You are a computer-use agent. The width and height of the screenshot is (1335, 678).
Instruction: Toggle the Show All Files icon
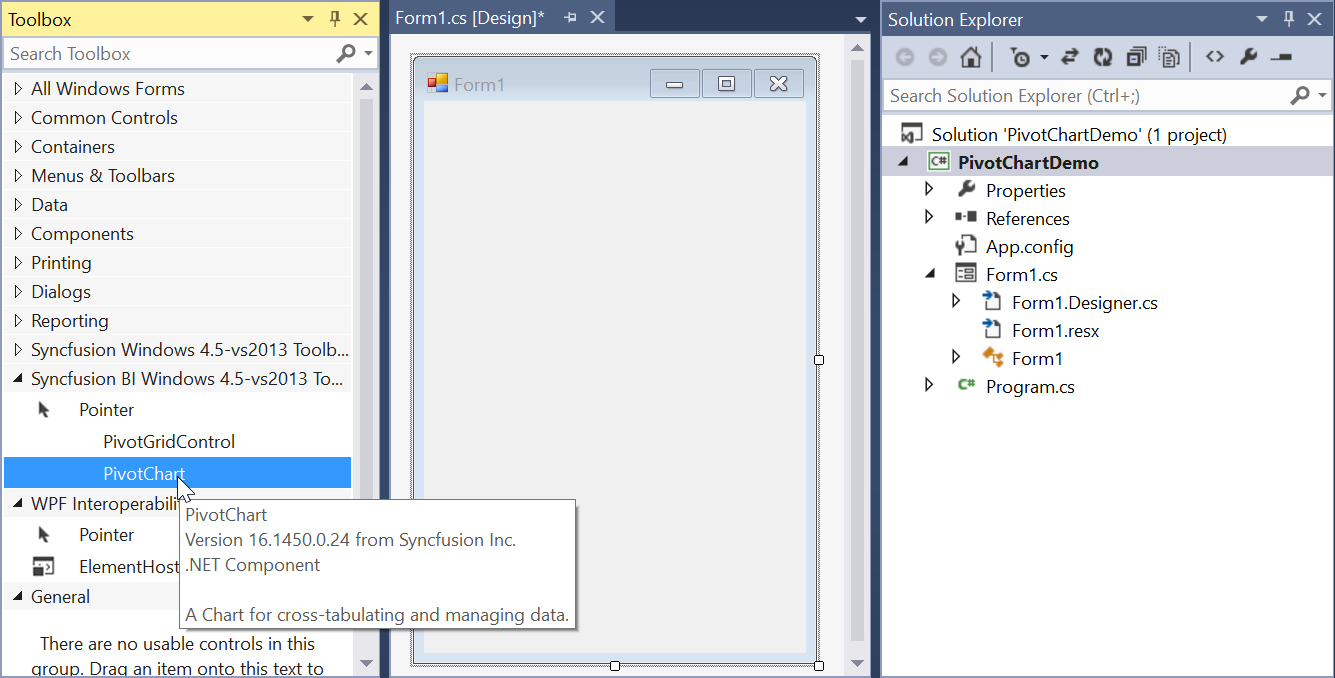pyautogui.click(x=1169, y=57)
